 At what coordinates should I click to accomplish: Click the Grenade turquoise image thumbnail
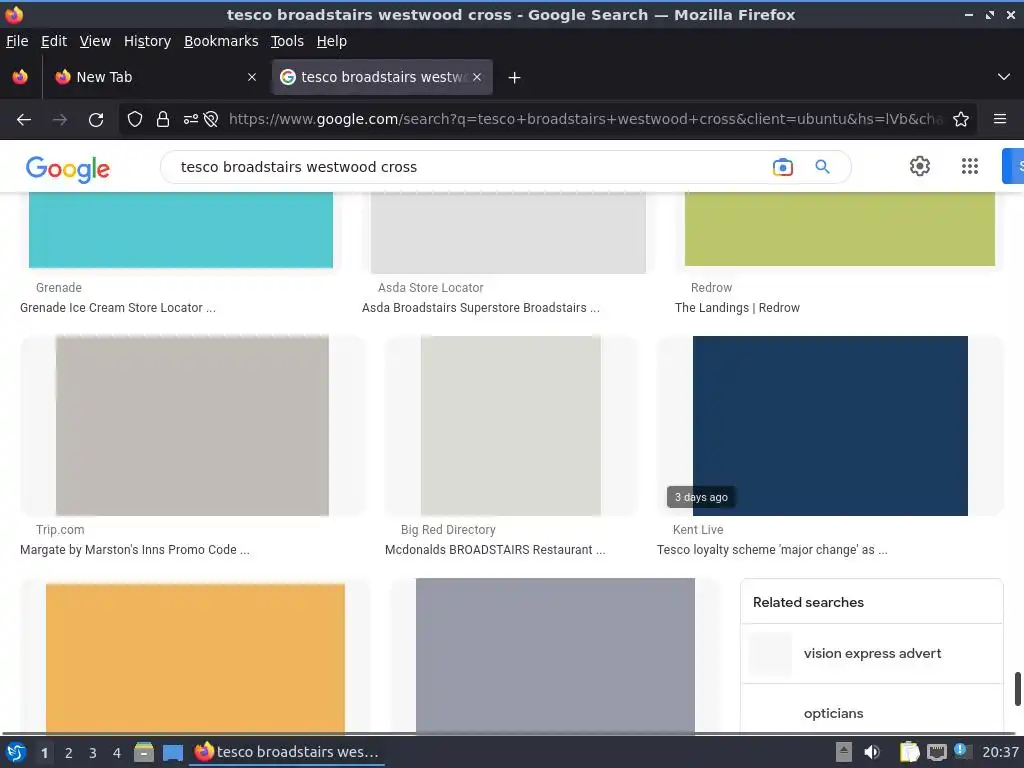pyautogui.click(x=181, y=230)
